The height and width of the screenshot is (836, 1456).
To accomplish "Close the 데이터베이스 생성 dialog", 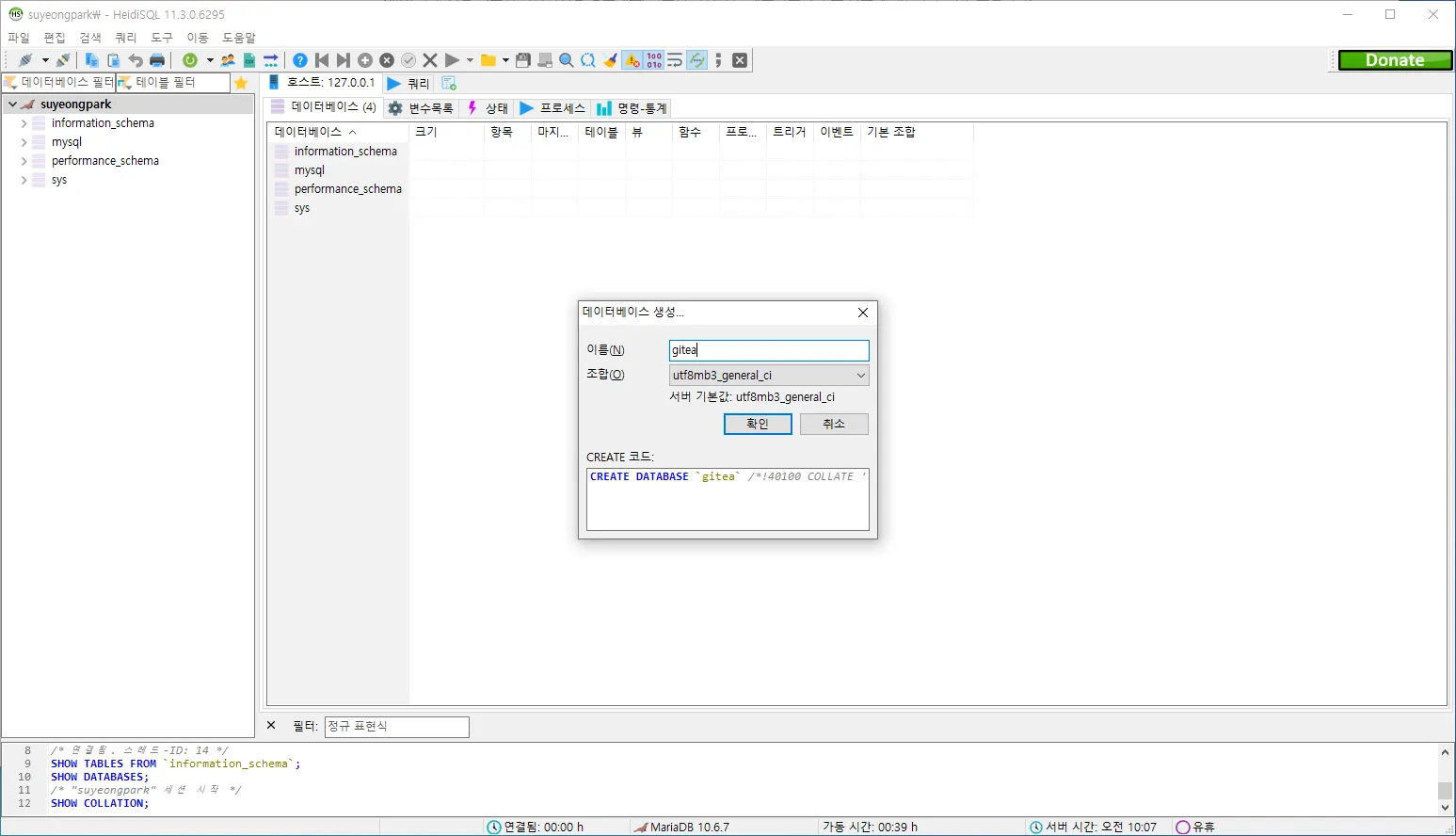I will 863,313.
